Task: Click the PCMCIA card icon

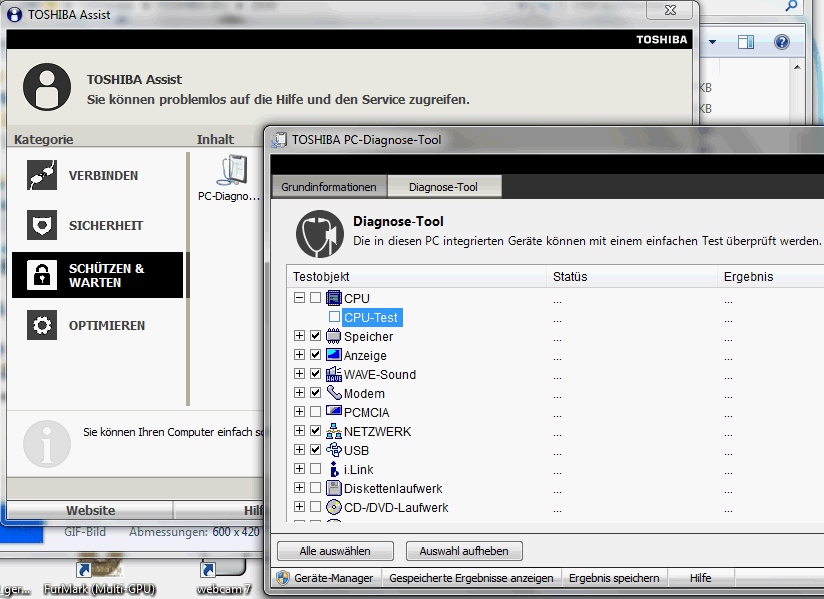Action: (334, 412)
